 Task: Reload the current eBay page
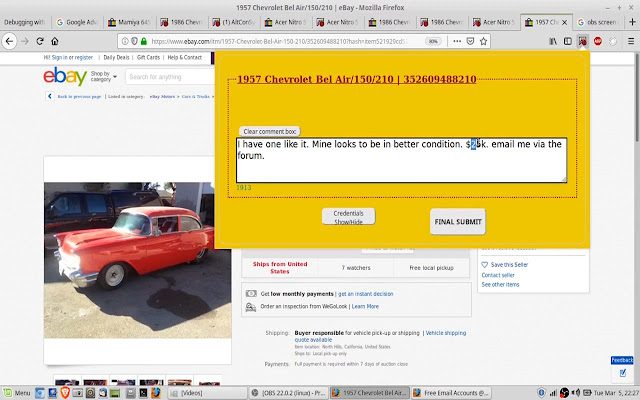pyautogui.click(x=40, y=41)
